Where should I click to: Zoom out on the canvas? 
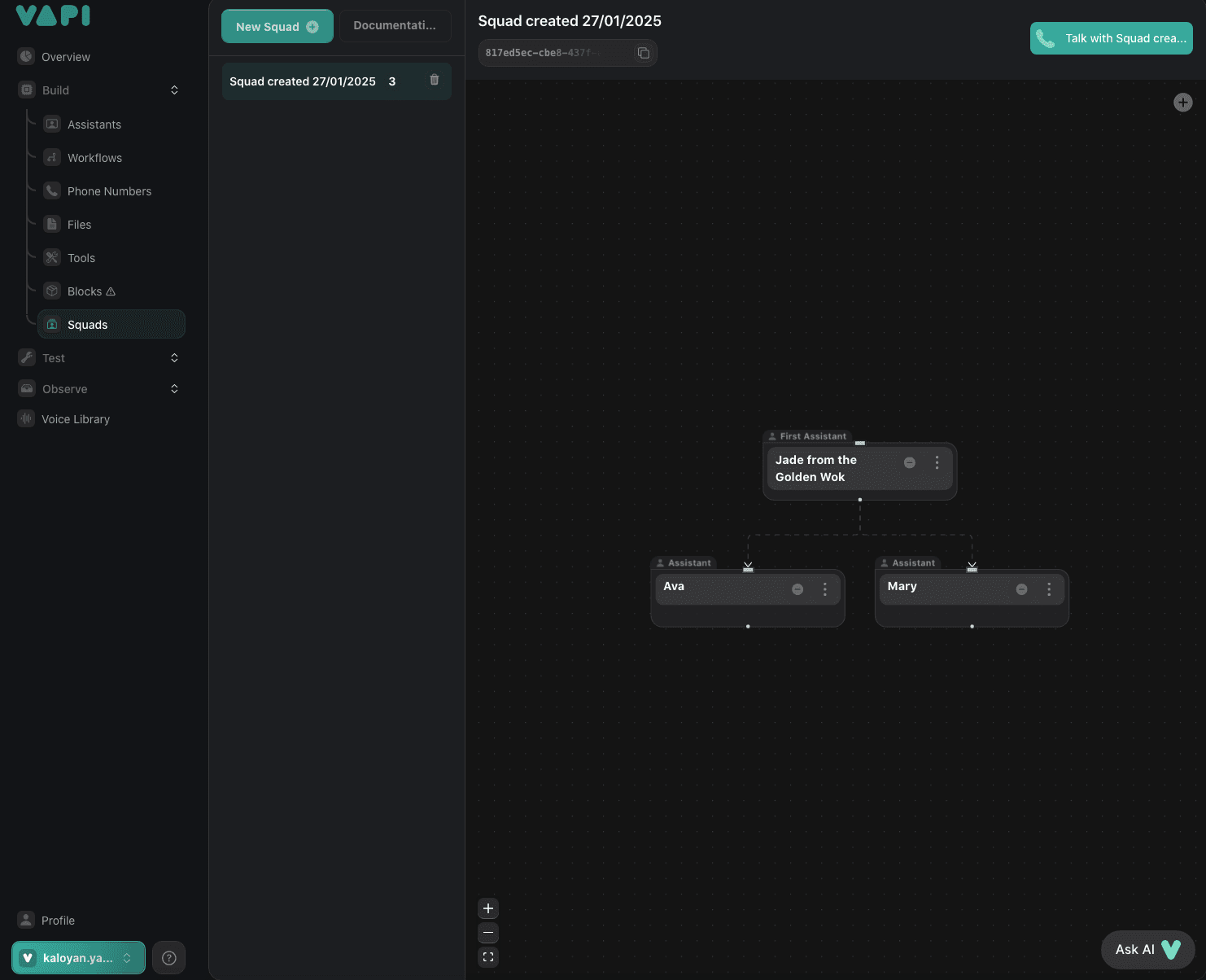[488, 933]
